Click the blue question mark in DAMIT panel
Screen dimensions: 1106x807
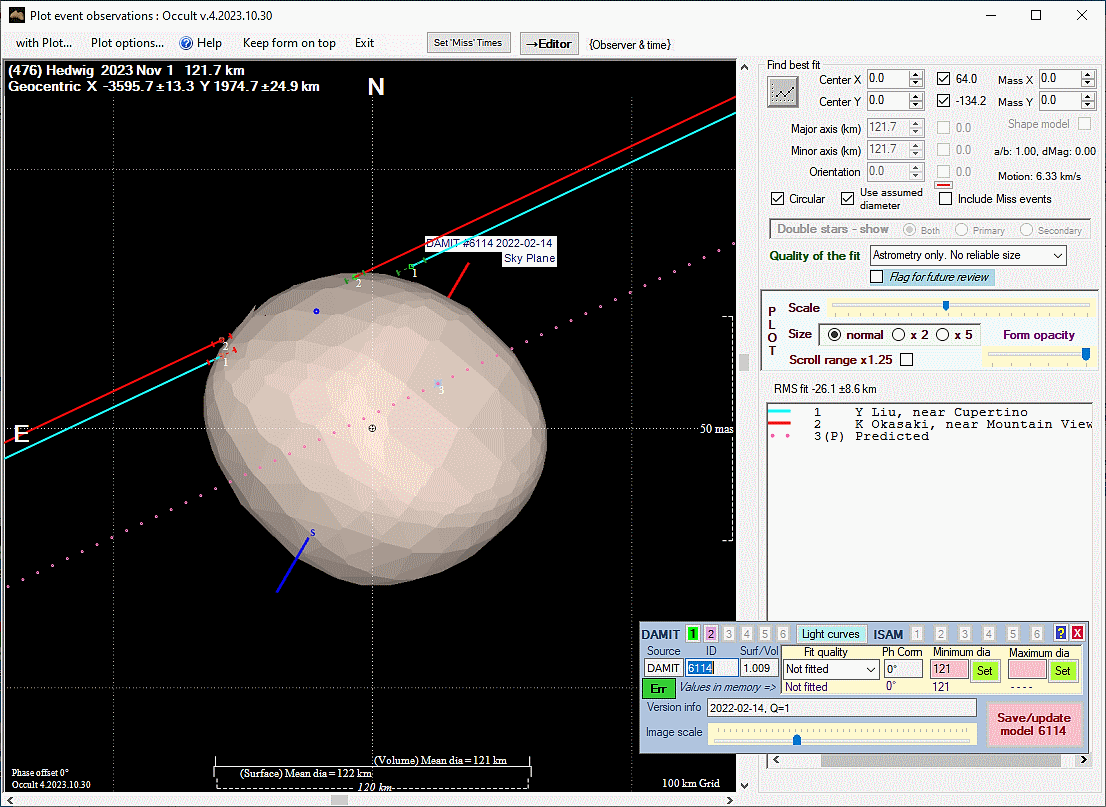1061,634
